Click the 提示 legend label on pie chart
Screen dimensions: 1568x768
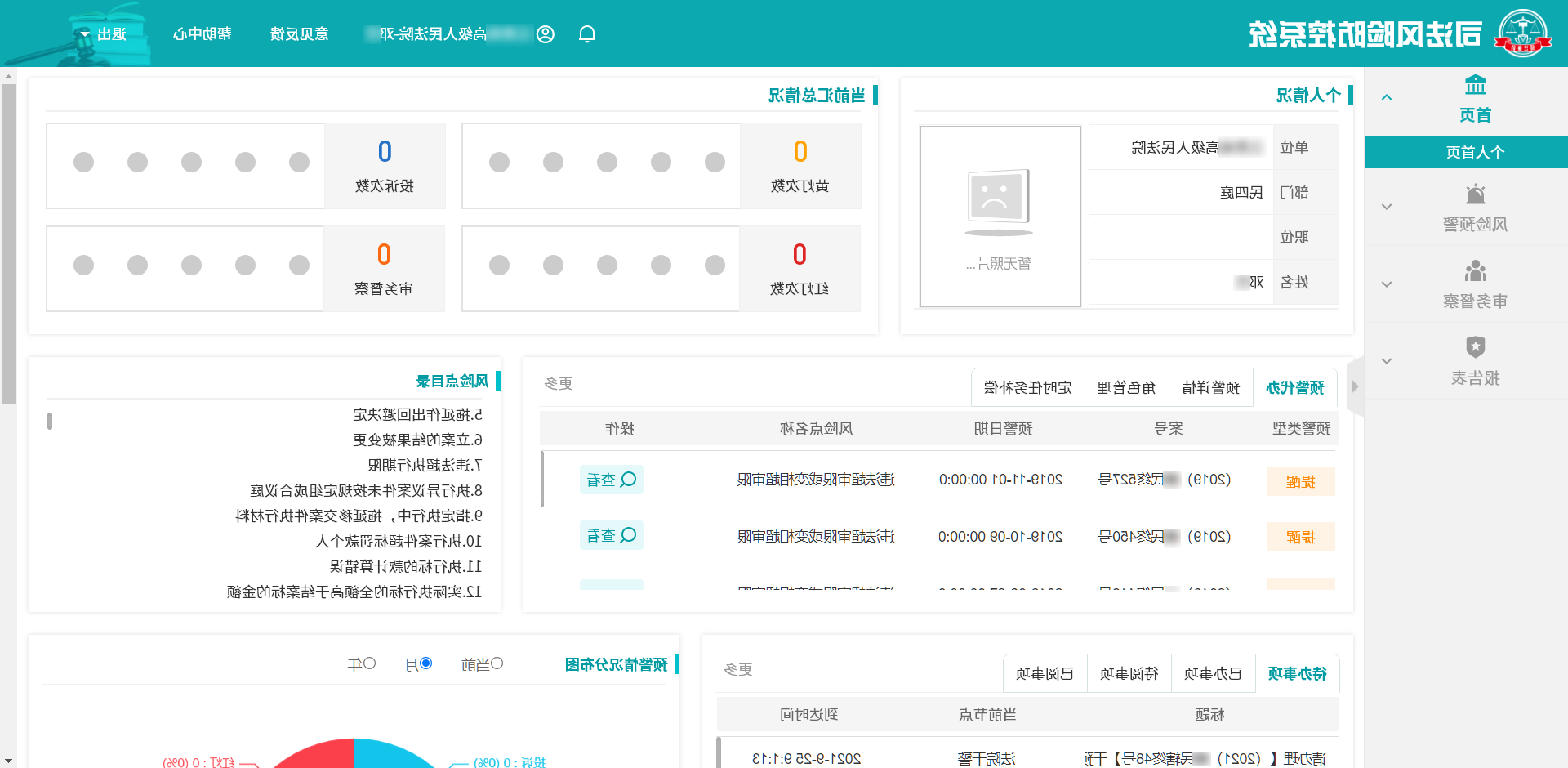tap(510, 761)
